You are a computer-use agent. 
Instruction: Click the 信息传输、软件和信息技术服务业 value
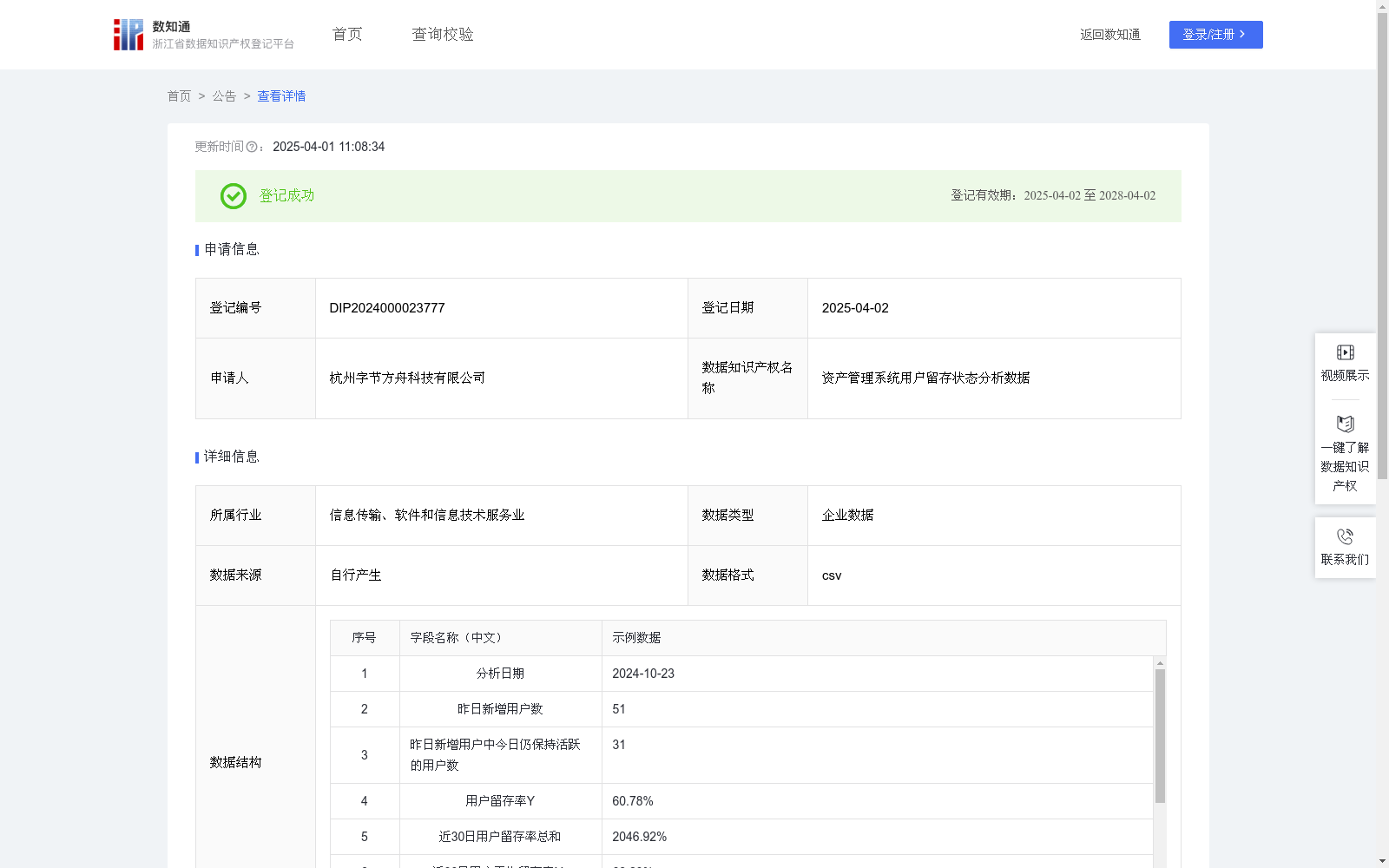(x=427, y=516)
